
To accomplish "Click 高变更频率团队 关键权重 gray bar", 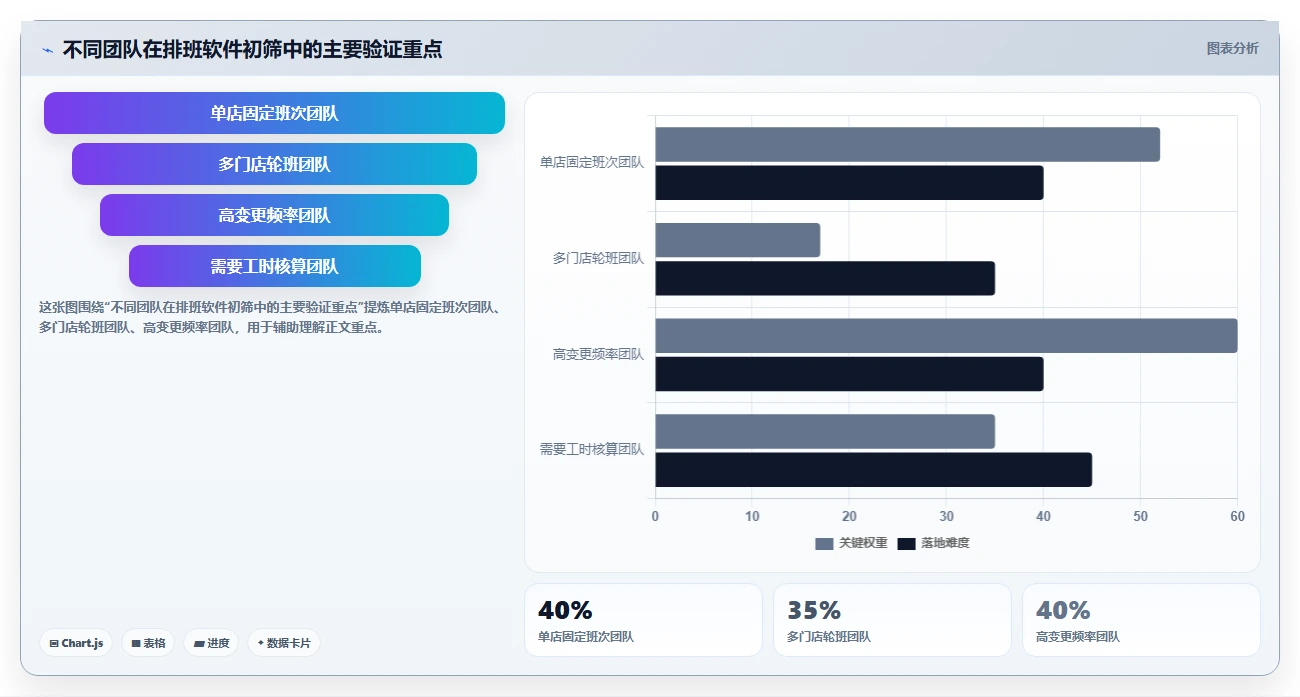I will coord(946,336).
